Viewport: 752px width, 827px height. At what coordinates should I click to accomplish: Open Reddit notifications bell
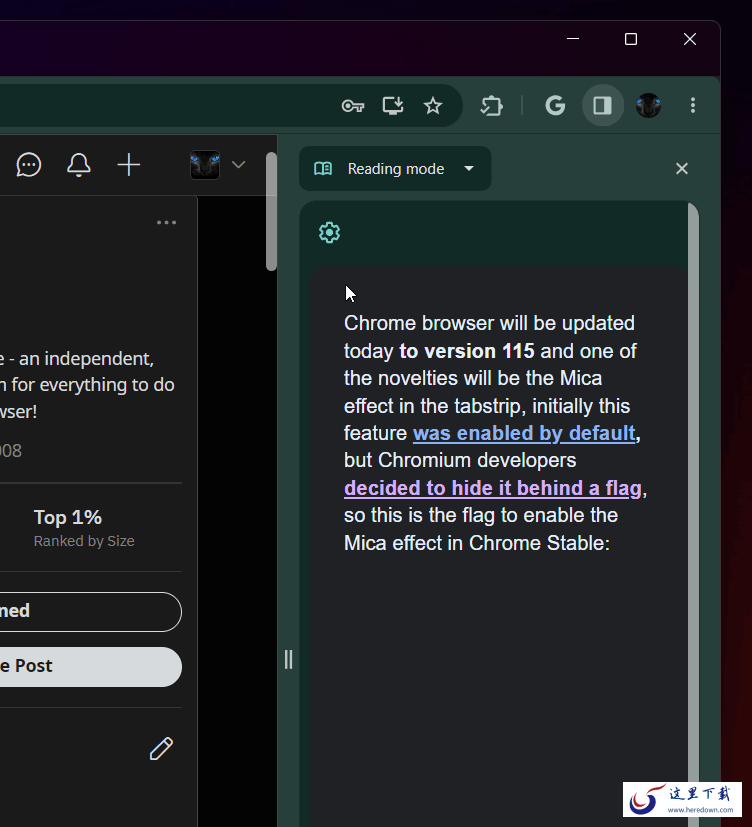79,165
